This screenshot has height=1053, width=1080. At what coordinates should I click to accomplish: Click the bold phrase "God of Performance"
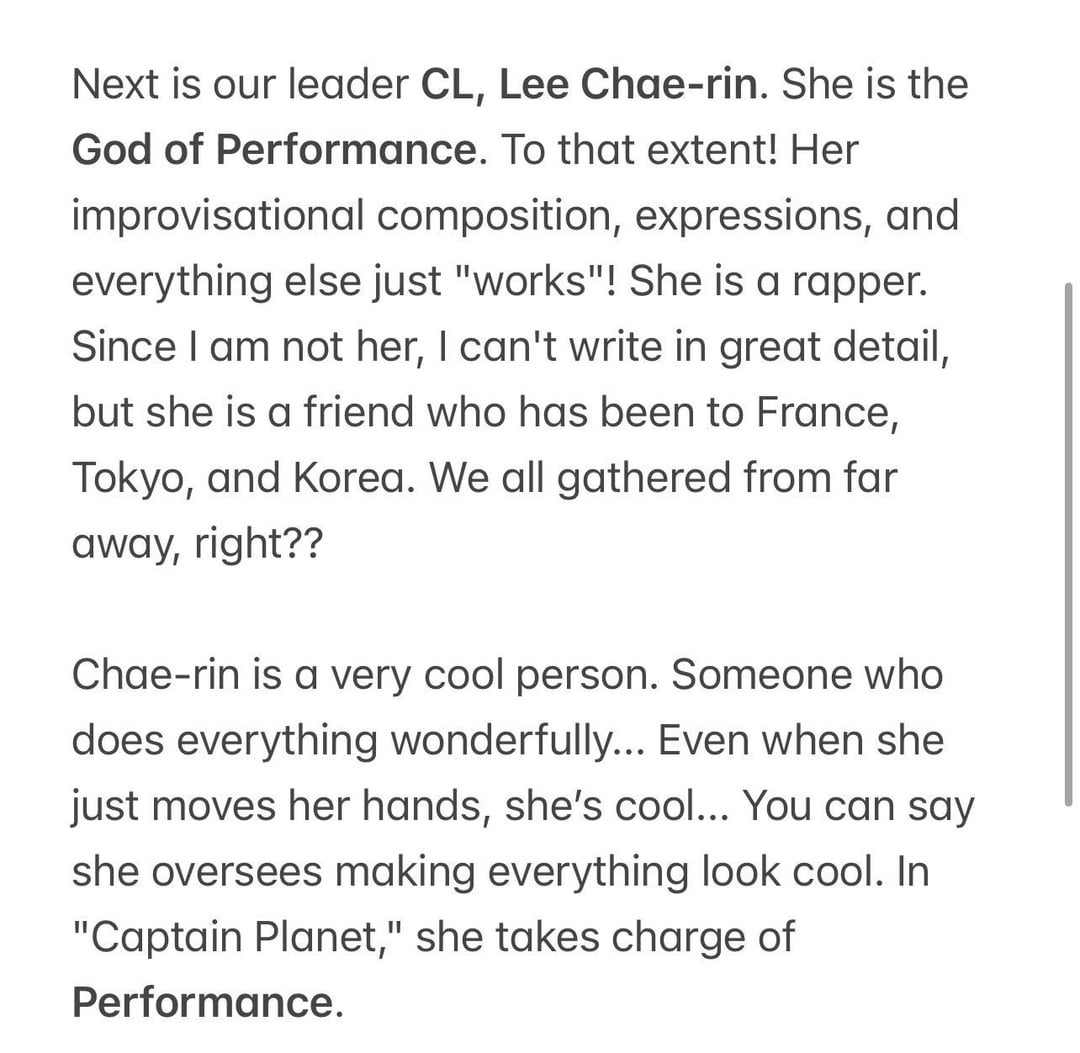[x=273, y=151]
